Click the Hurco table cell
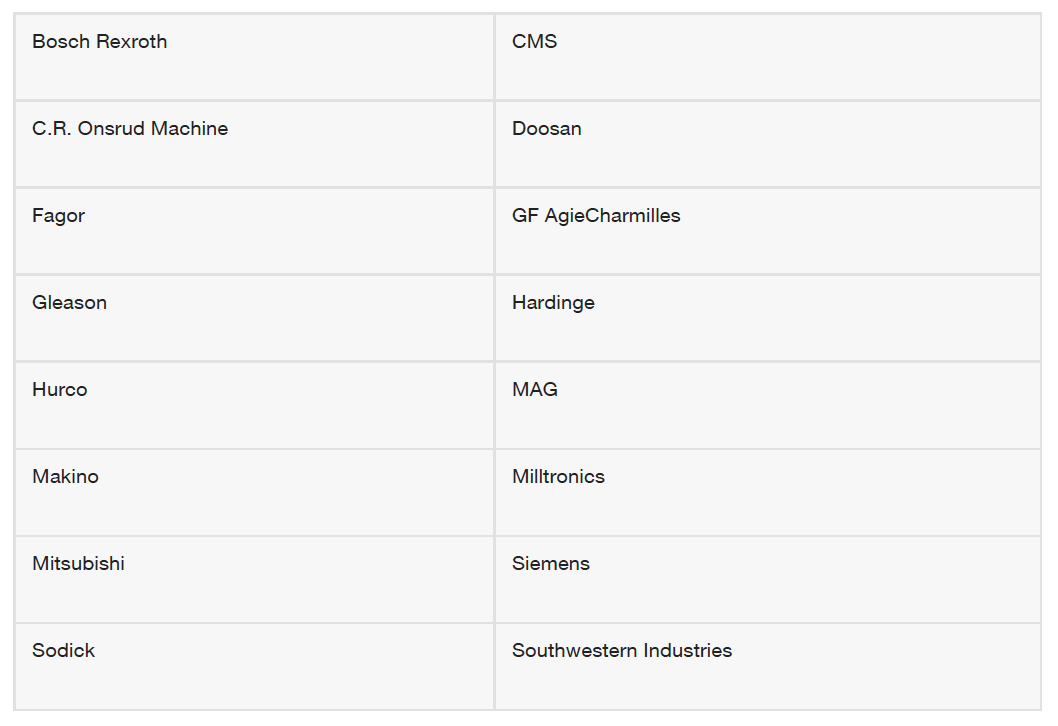 pos(254,406)
